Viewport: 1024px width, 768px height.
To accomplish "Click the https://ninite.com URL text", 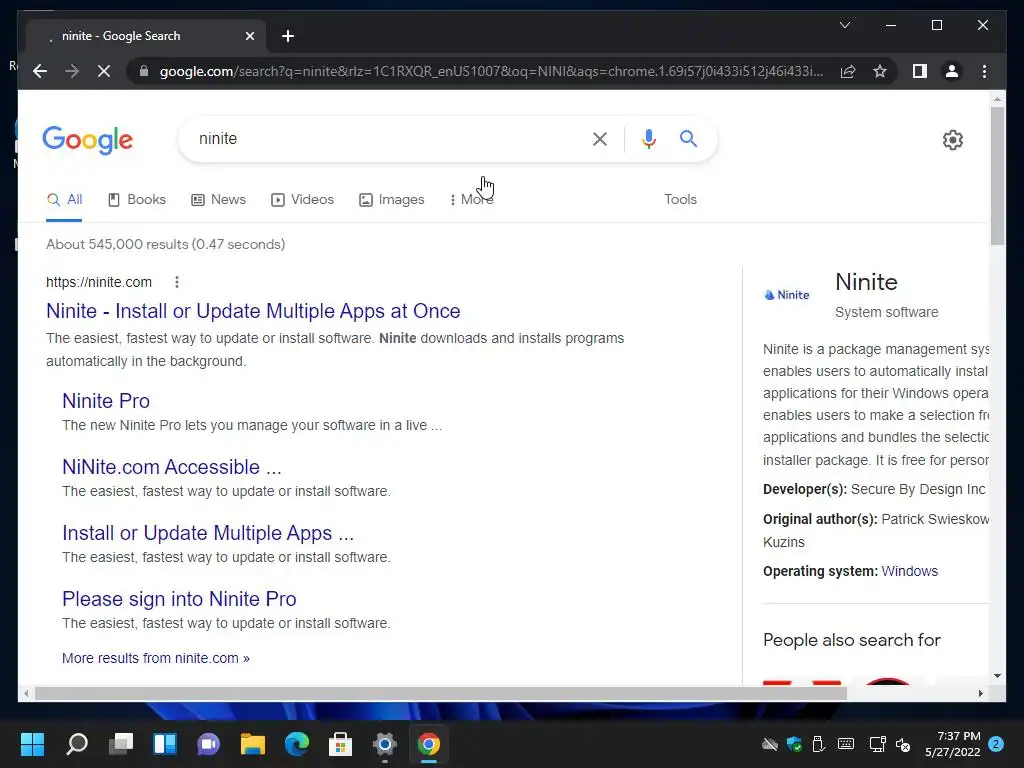I will click(99, 282).
